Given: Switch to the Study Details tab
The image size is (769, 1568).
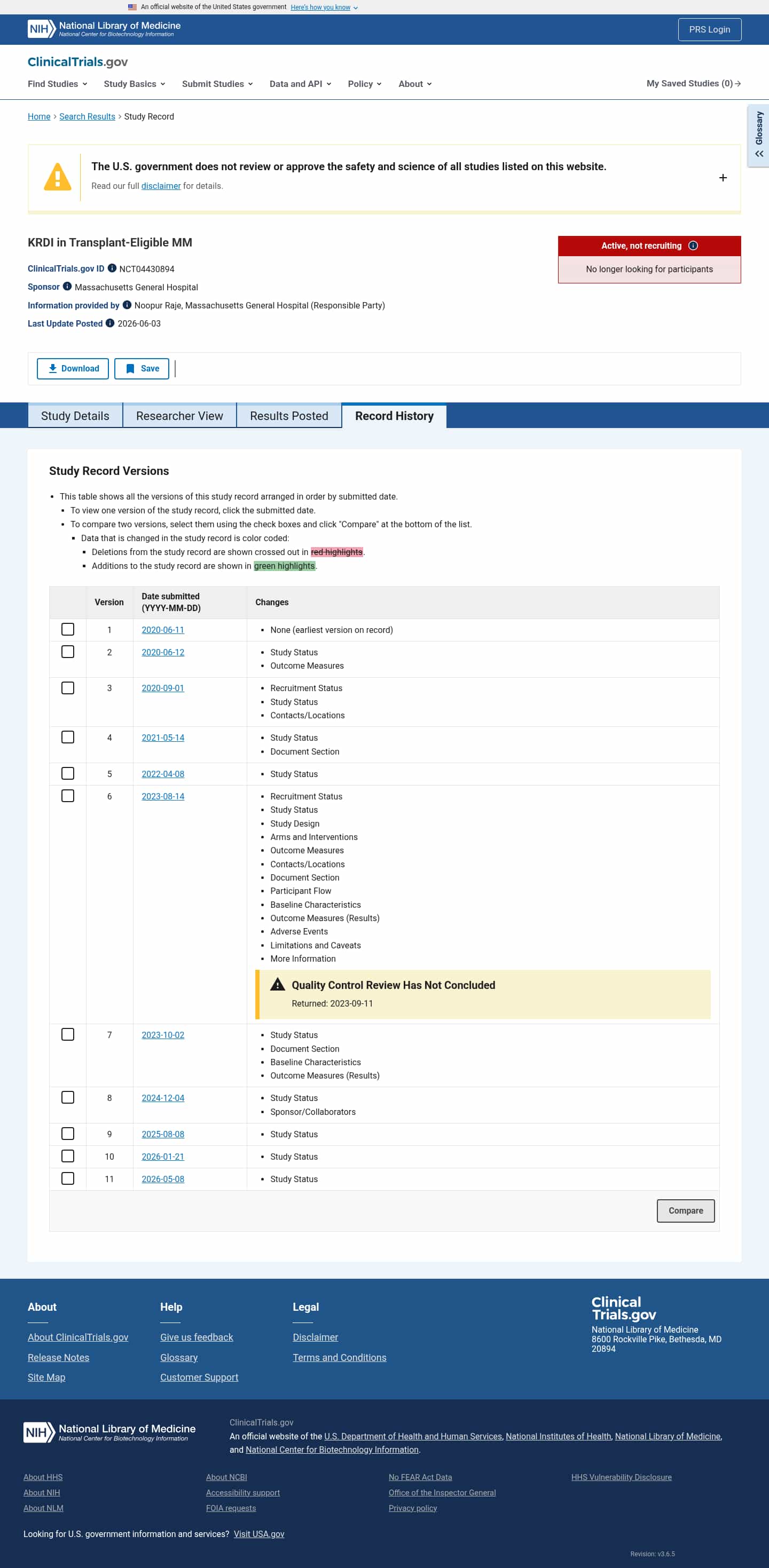Looking at the screenshot, I should tap(75, 416).
